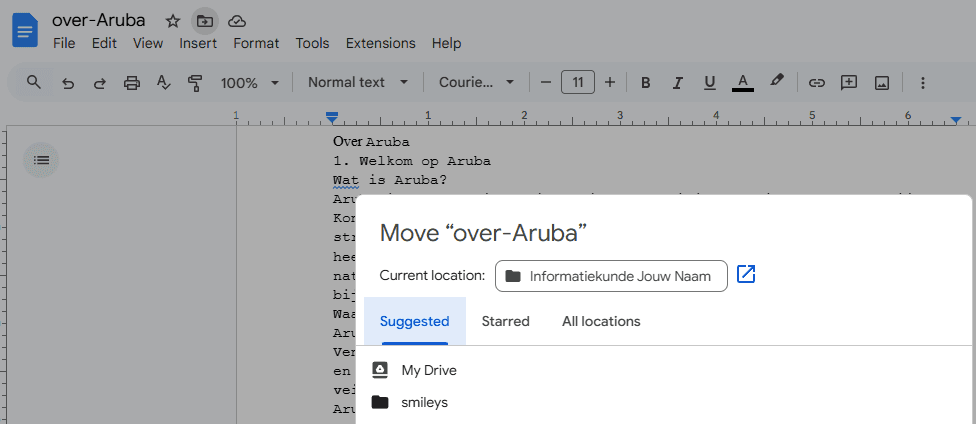
Task: Open the Courier font dropdown
Action: 476,82
